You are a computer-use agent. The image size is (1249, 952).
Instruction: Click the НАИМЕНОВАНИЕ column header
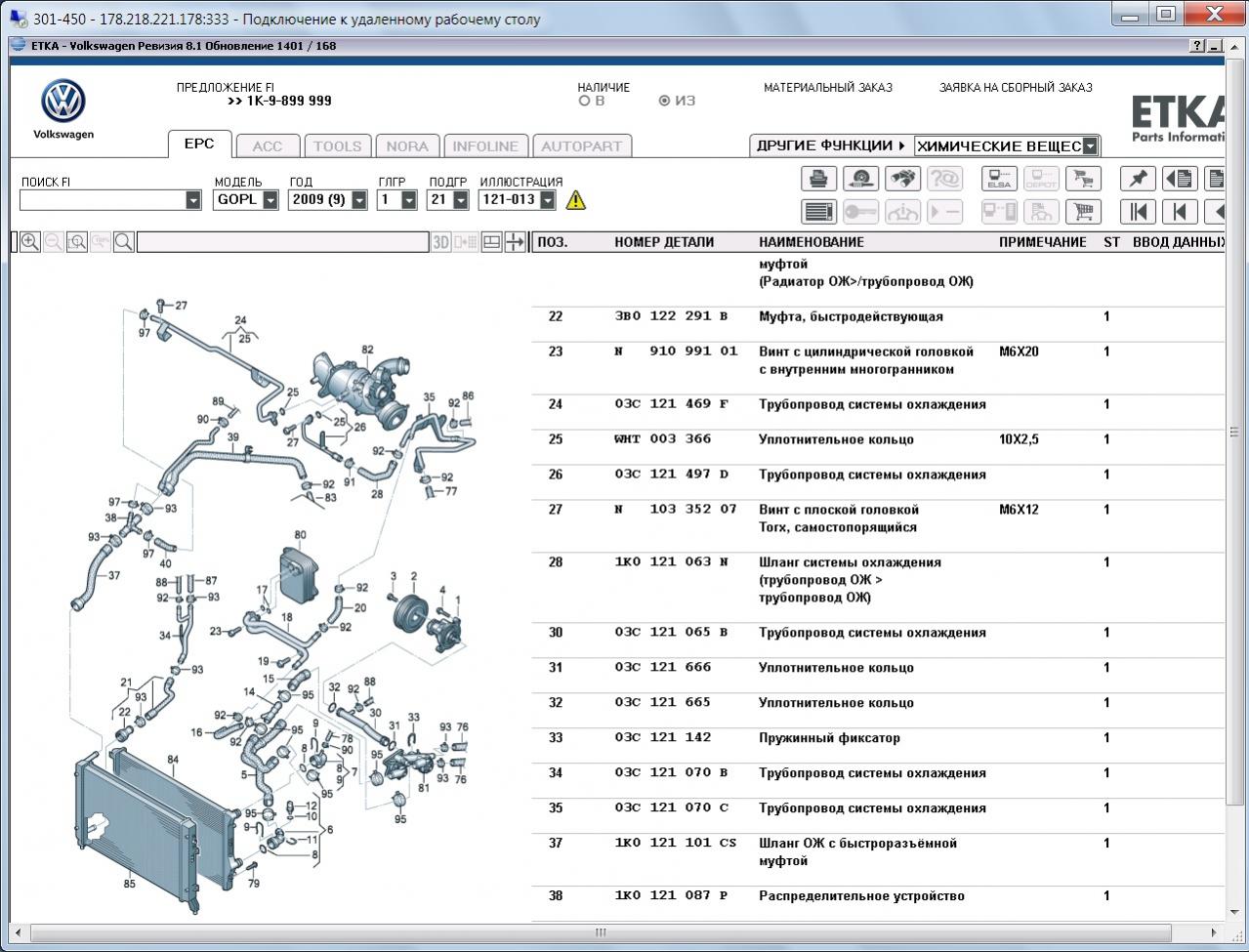click(x=812, y=242)
